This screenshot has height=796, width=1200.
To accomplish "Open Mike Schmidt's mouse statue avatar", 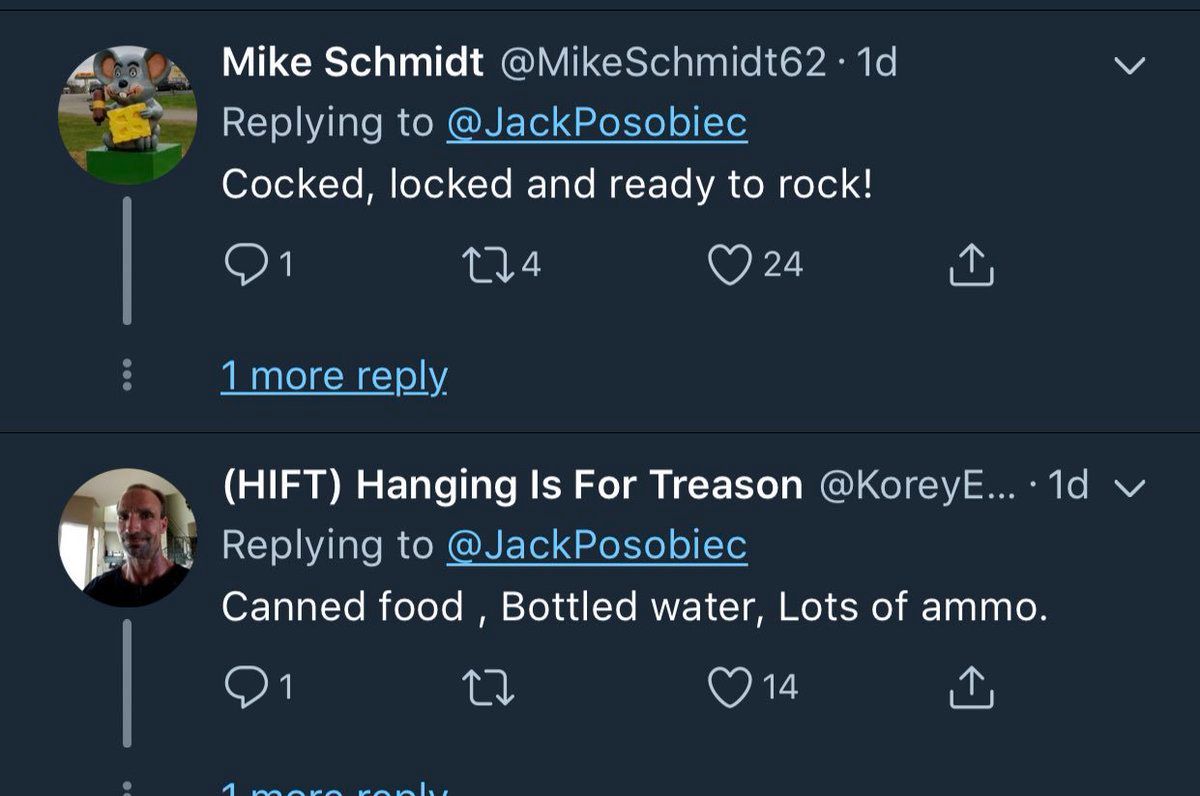I will click(127, 114).
